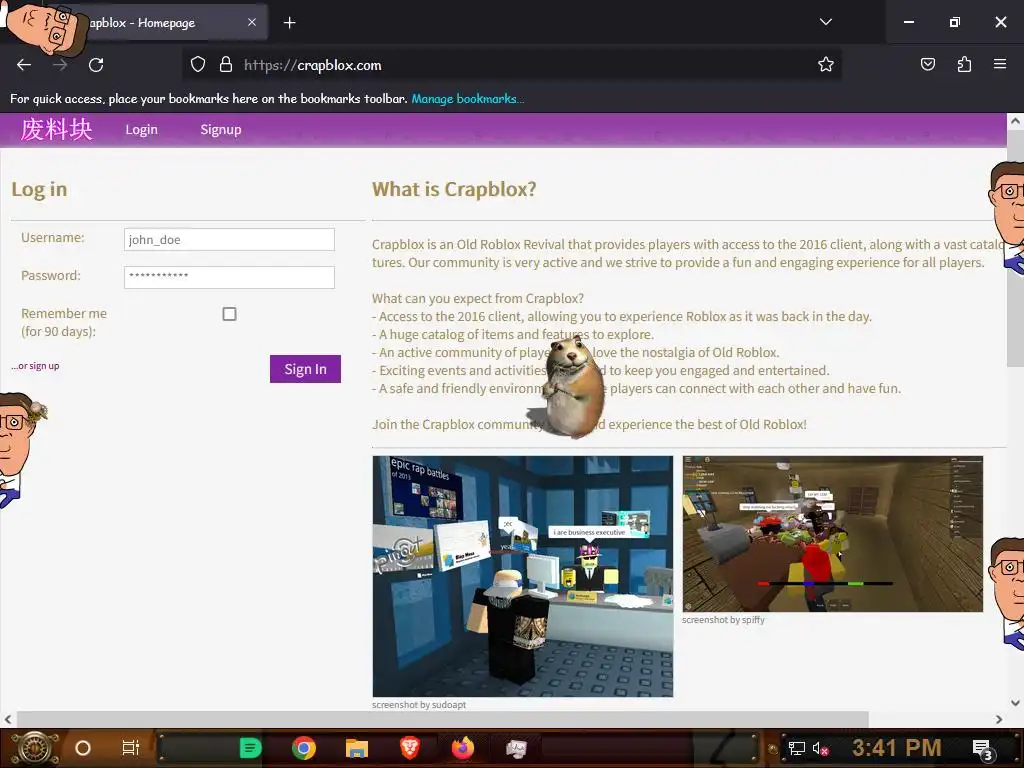Click the vertical scrollbar up arrow

pyautogui.click(x=1015, y=121)
